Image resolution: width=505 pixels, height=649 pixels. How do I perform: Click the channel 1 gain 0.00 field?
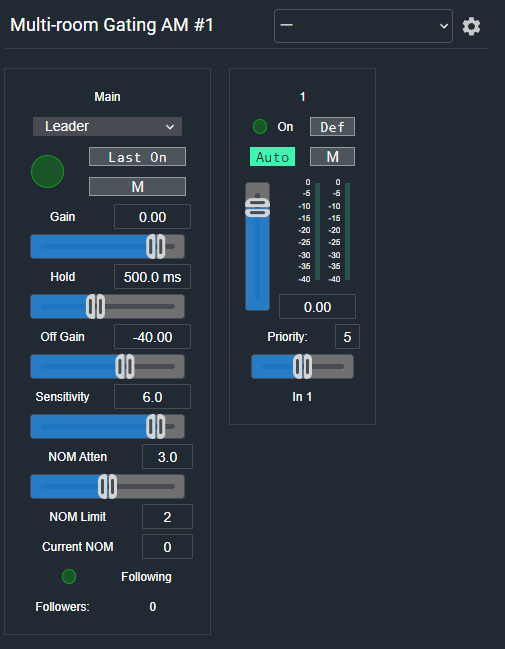click(x=317, y=307)
